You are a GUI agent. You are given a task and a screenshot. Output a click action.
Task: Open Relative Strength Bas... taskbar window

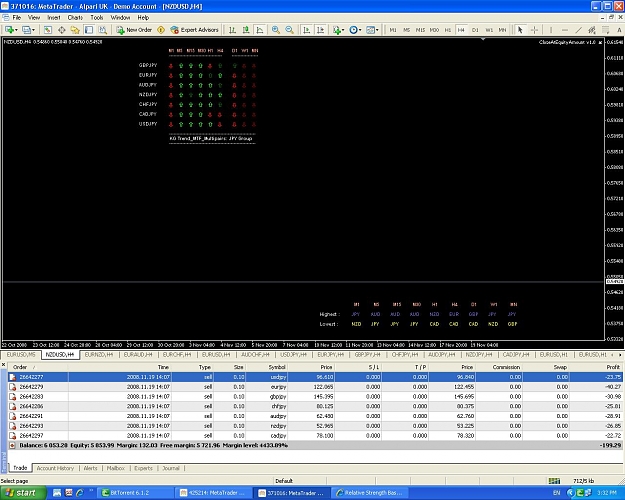[369, 493]
